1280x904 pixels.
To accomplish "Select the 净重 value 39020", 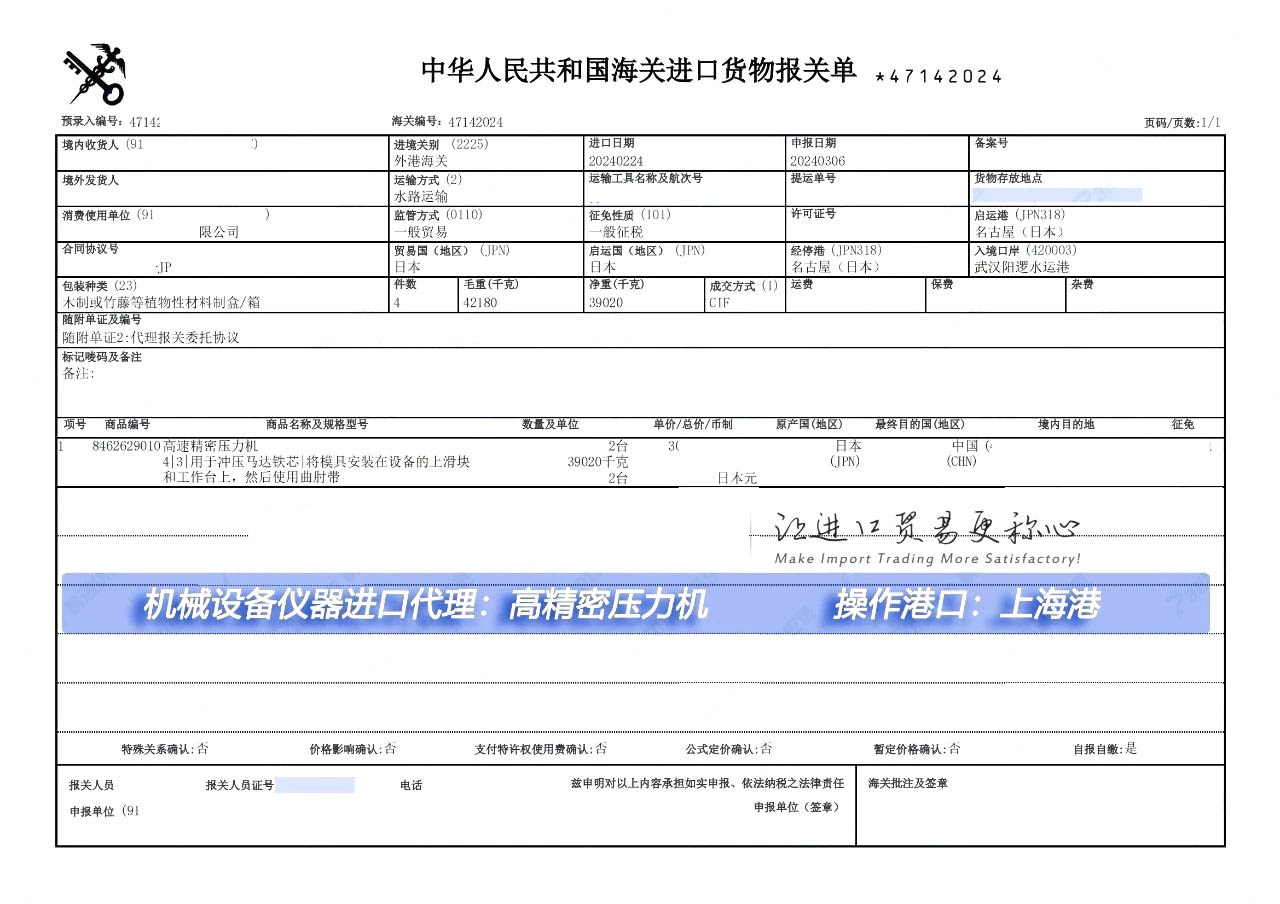I will (606, 302).
